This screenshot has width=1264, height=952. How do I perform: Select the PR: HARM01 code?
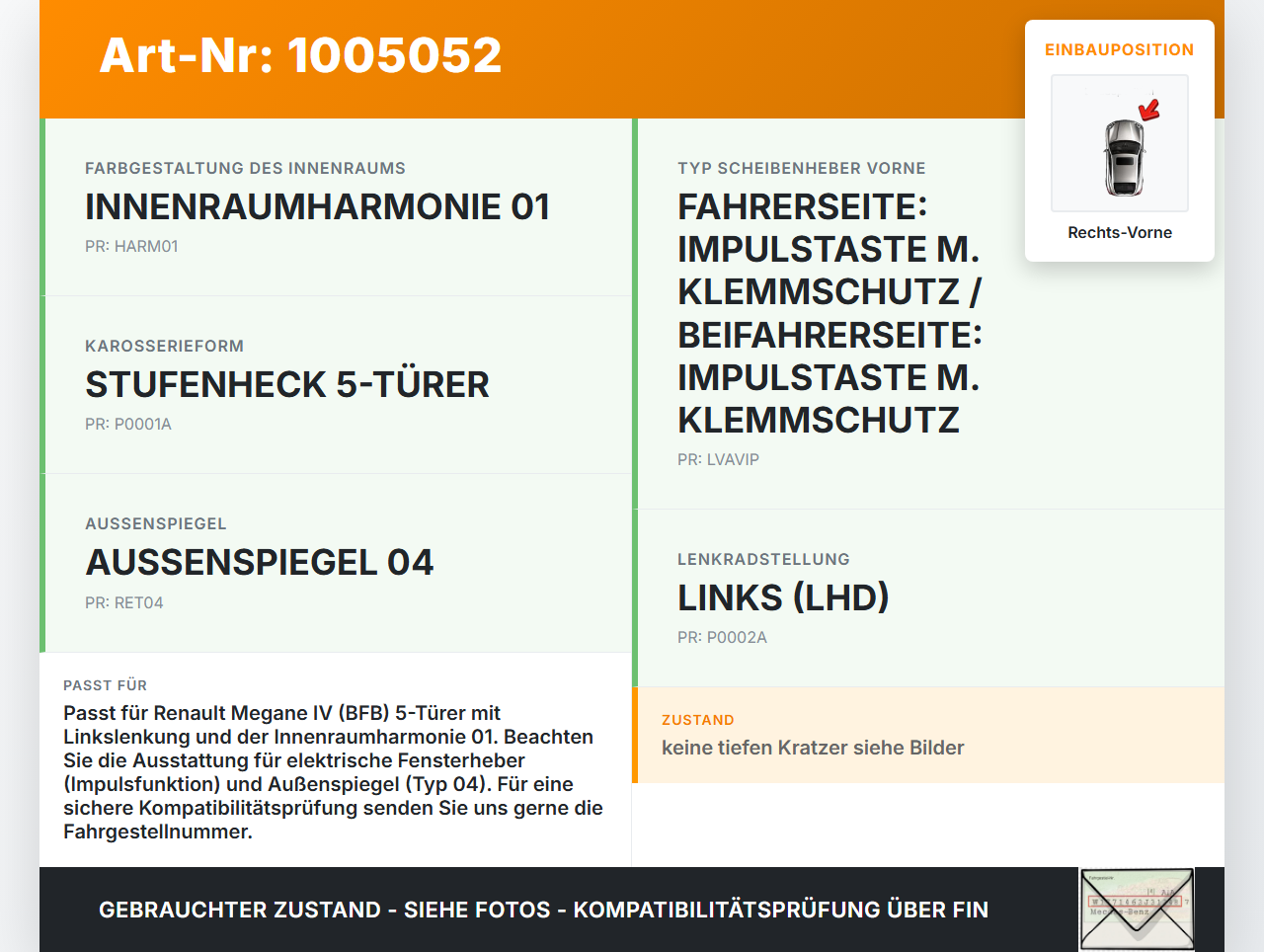[x=131, y=247]
